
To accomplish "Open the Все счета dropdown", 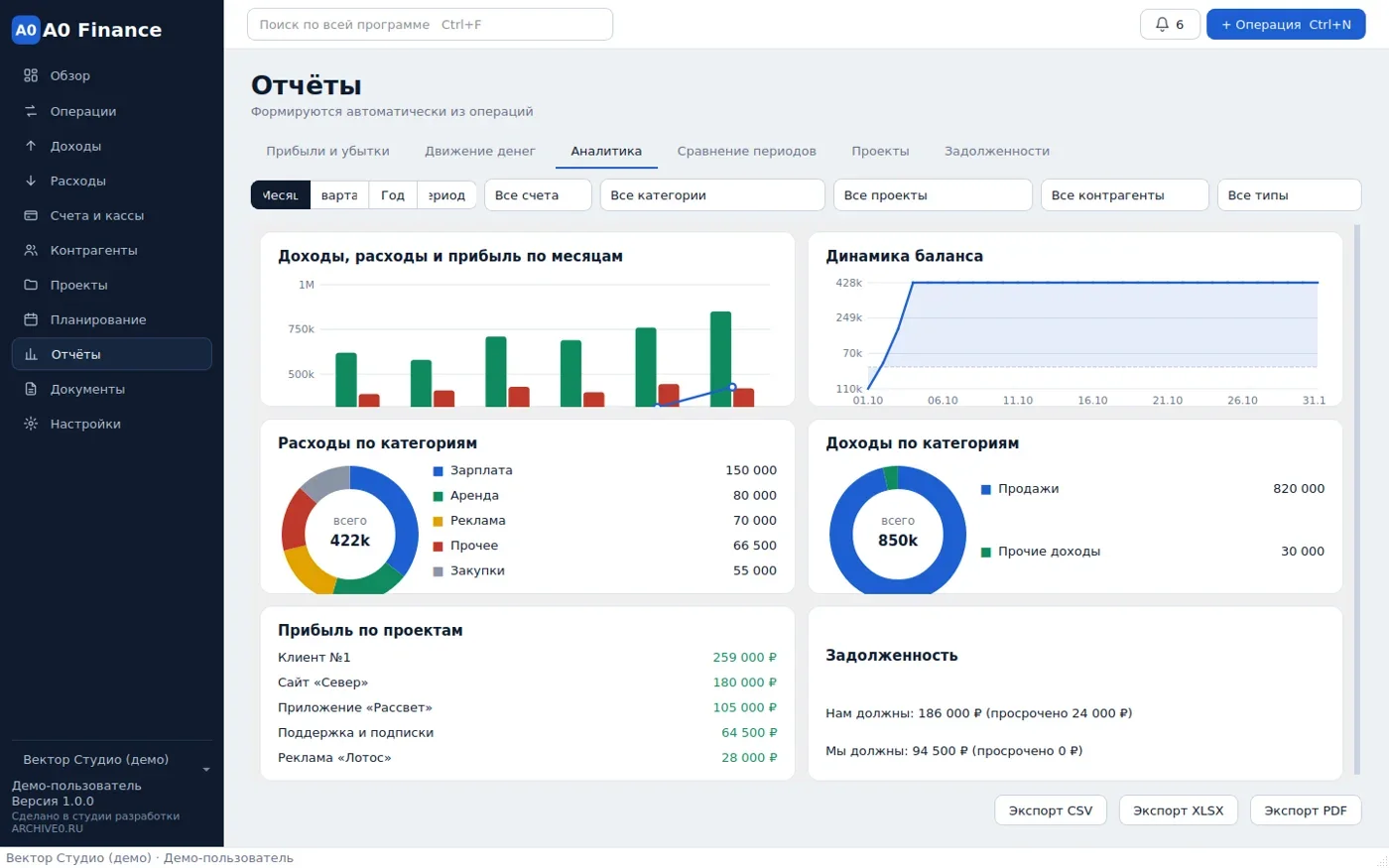I will [x=538, y=195].
